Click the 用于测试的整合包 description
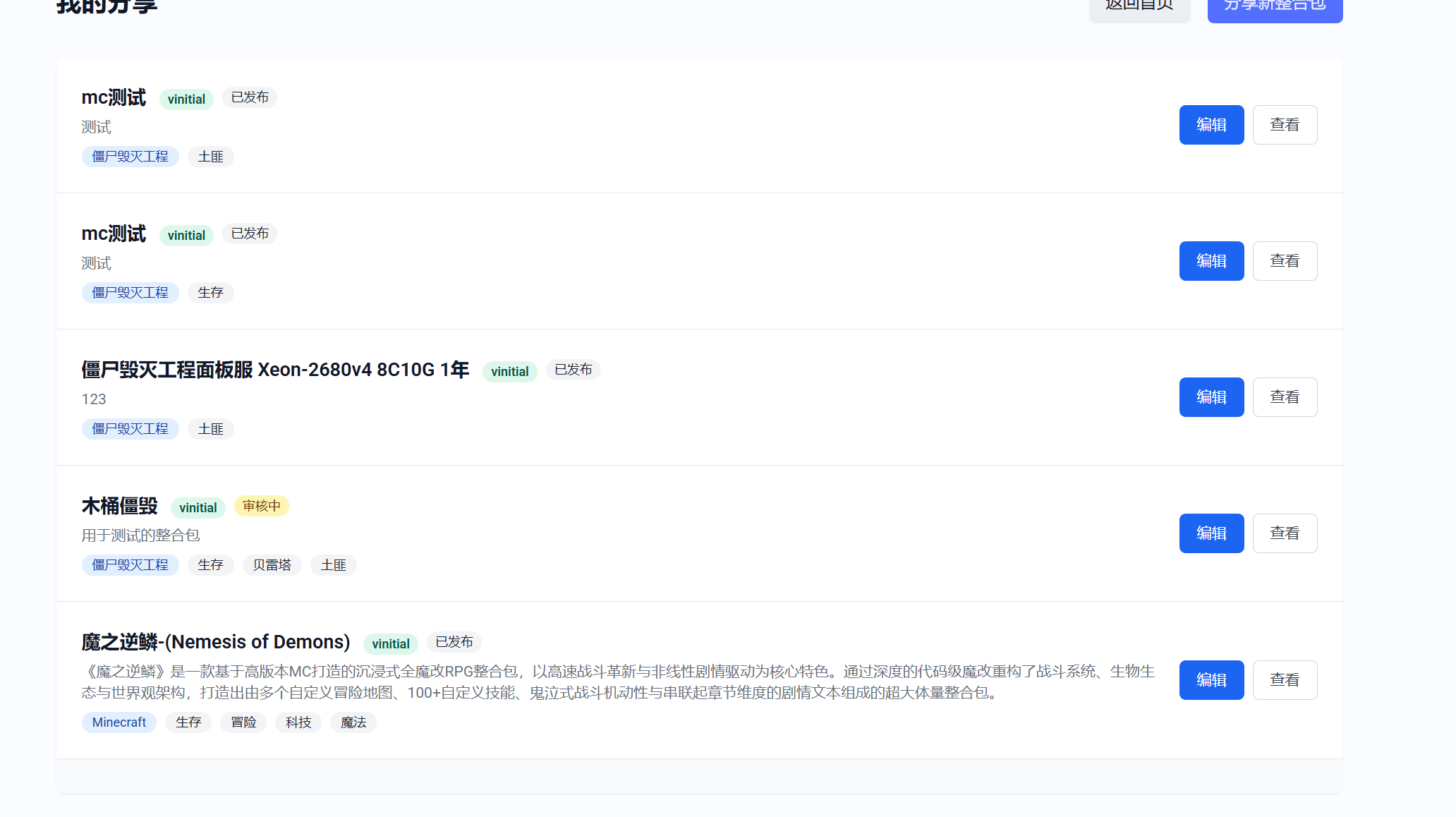This screenshot has height=817, width=1456. click(x=140, y=535)
